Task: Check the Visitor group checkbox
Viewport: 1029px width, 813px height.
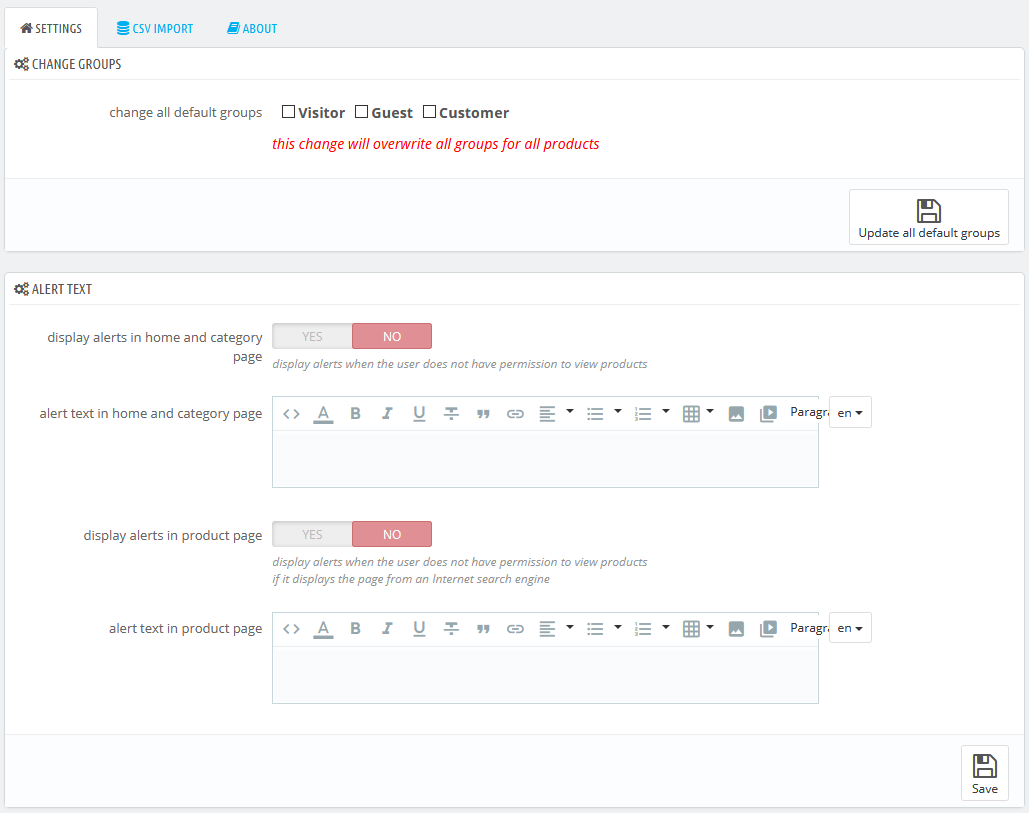Action: click(288, 112)
